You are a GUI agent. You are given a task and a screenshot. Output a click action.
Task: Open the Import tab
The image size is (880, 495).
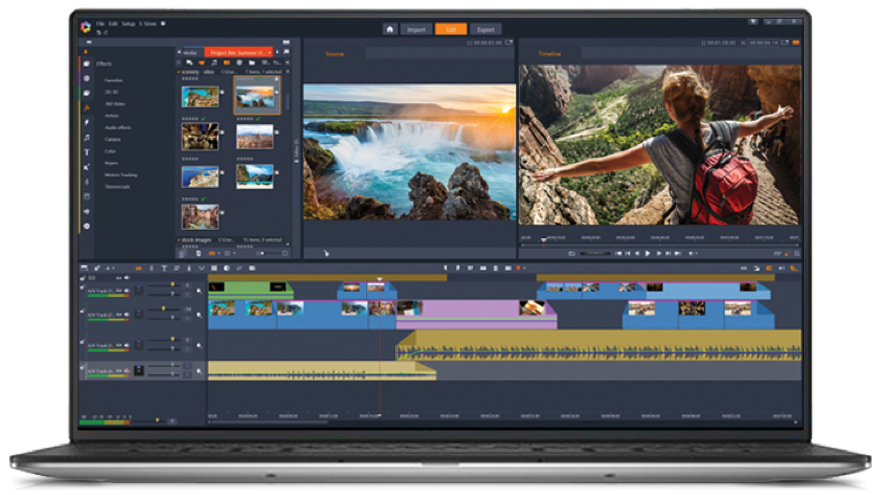coord(415,29)
